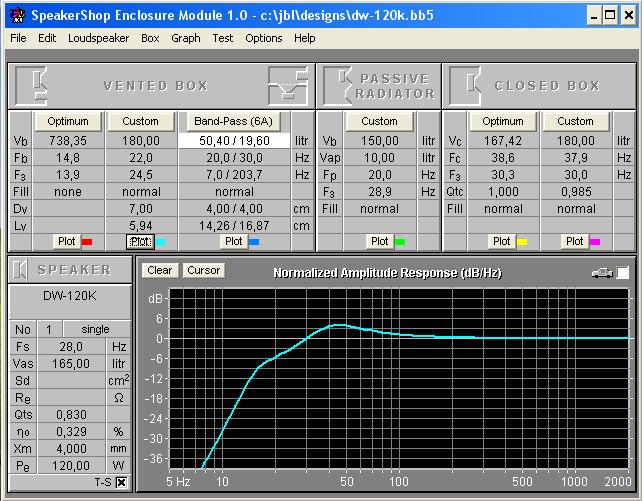Image resolution: width=644 pixels, height=501 pixels.
Task: Click the Fs value 28,0
Action: click(71, 347)
